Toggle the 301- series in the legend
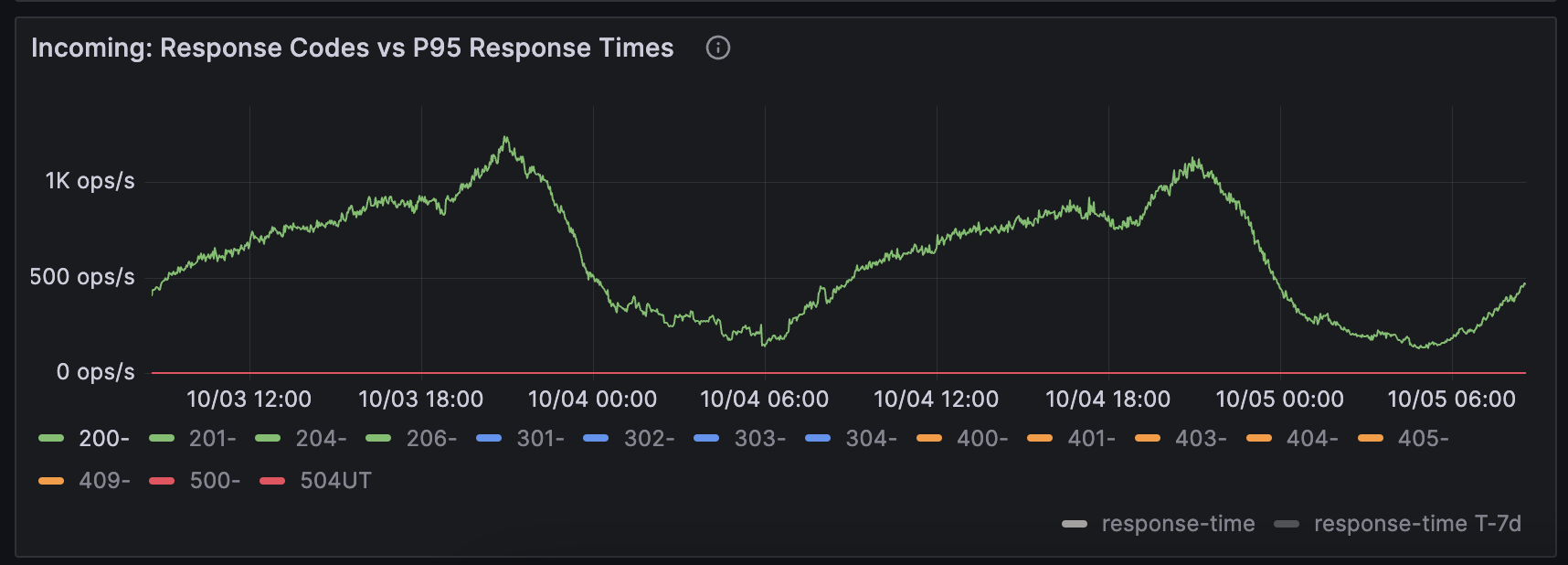 point(540,439)
